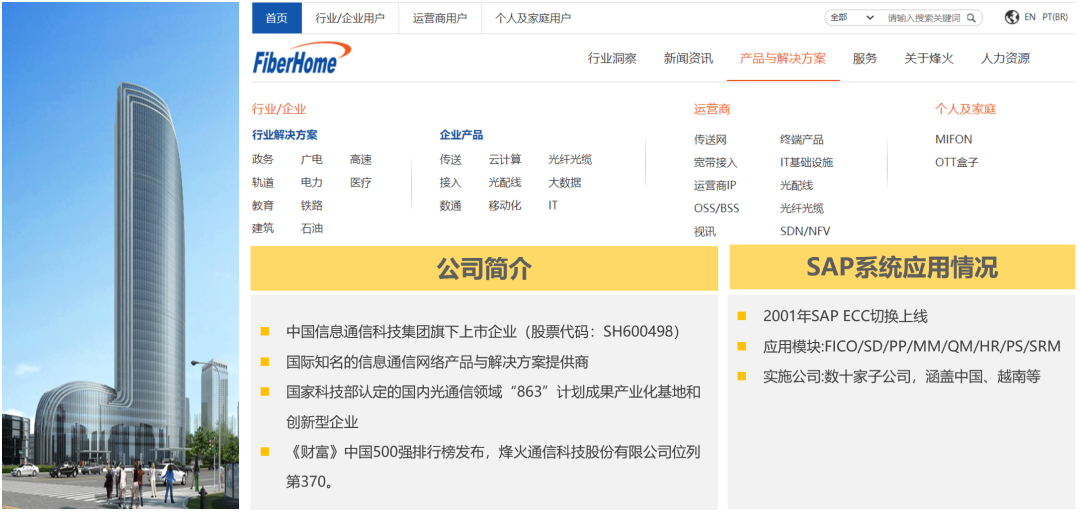The height and width of the screenshot is (512, 1080).
Task: Click the 企业产品 heading
Action: 461,135
